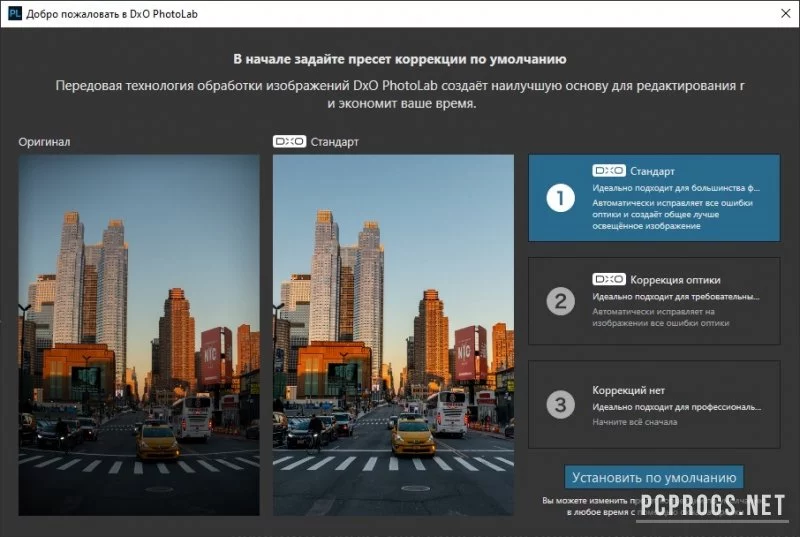Screen dimensions: 800x537
Task: Click the number 1 circle icon
Action: 560,198
